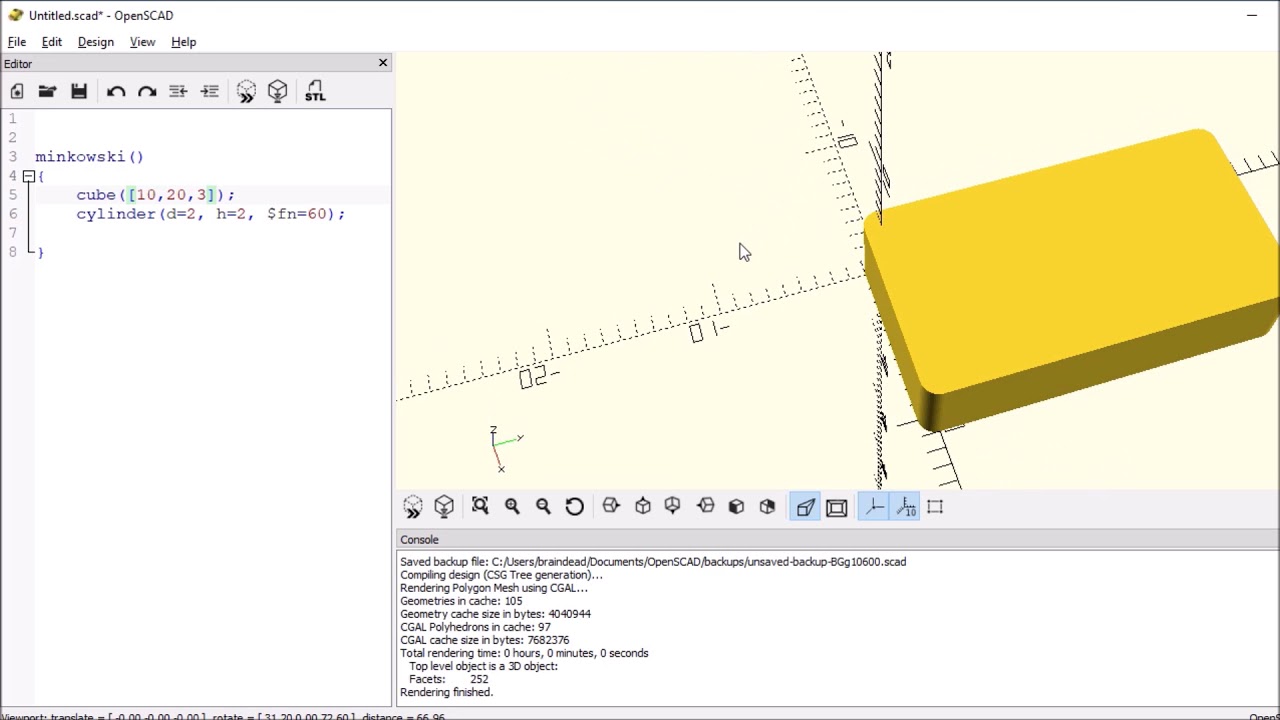Toggle Perspective projection
Screen dimensions: 1280x720
click(x=806, y=507)
